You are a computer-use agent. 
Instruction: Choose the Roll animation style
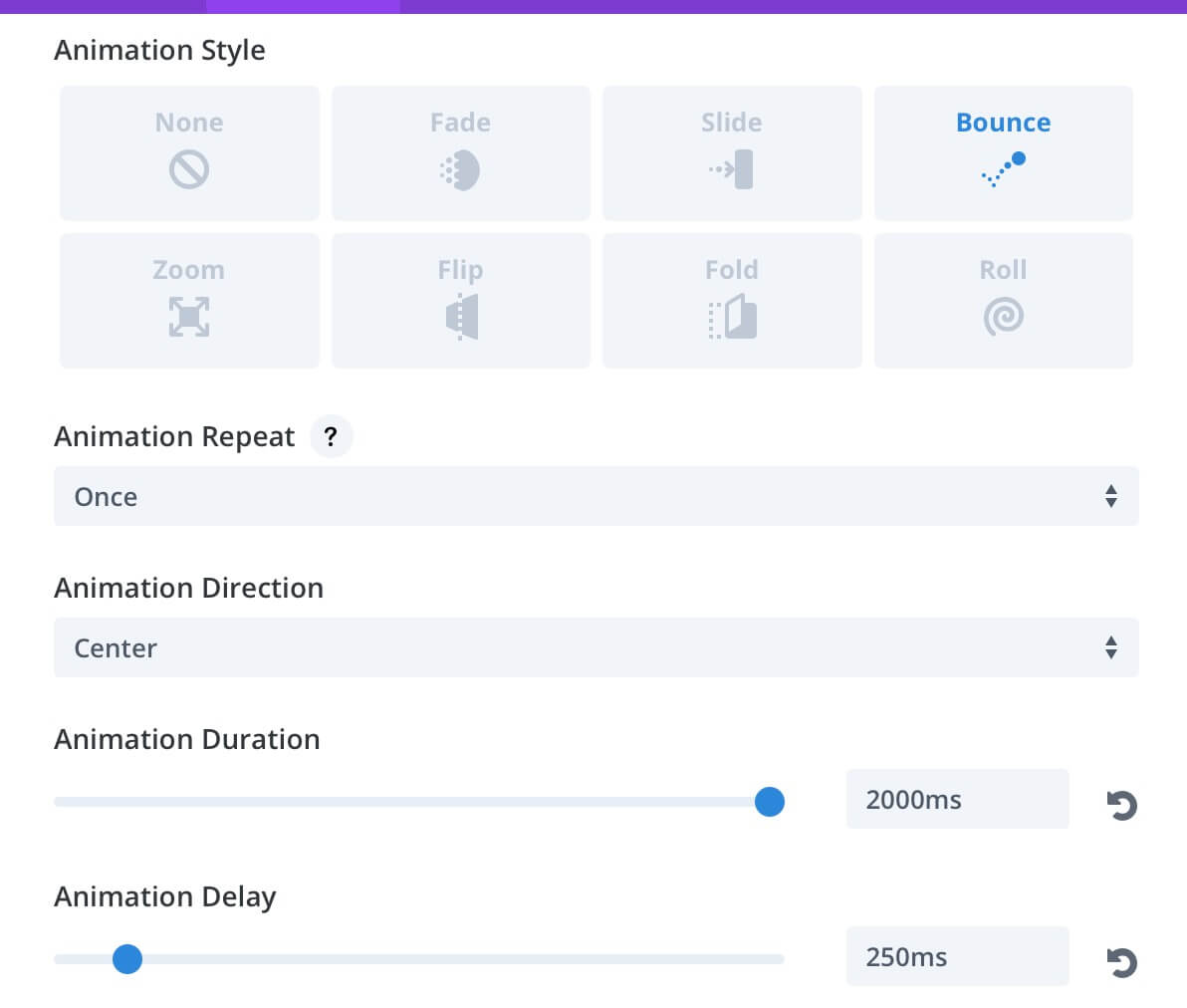(1003, 301)
